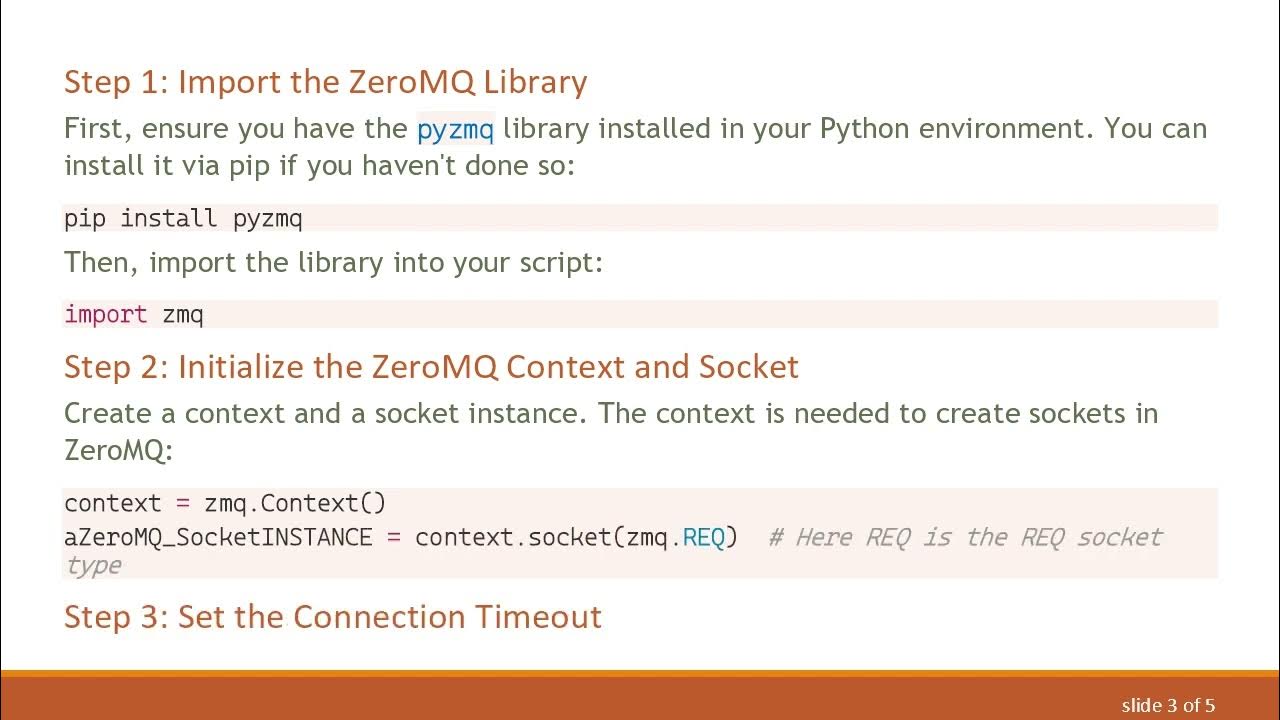Click the "Then, import the library into your script:" text
The width and height of the screenshot is (1280, 720).
click(333, 263)
